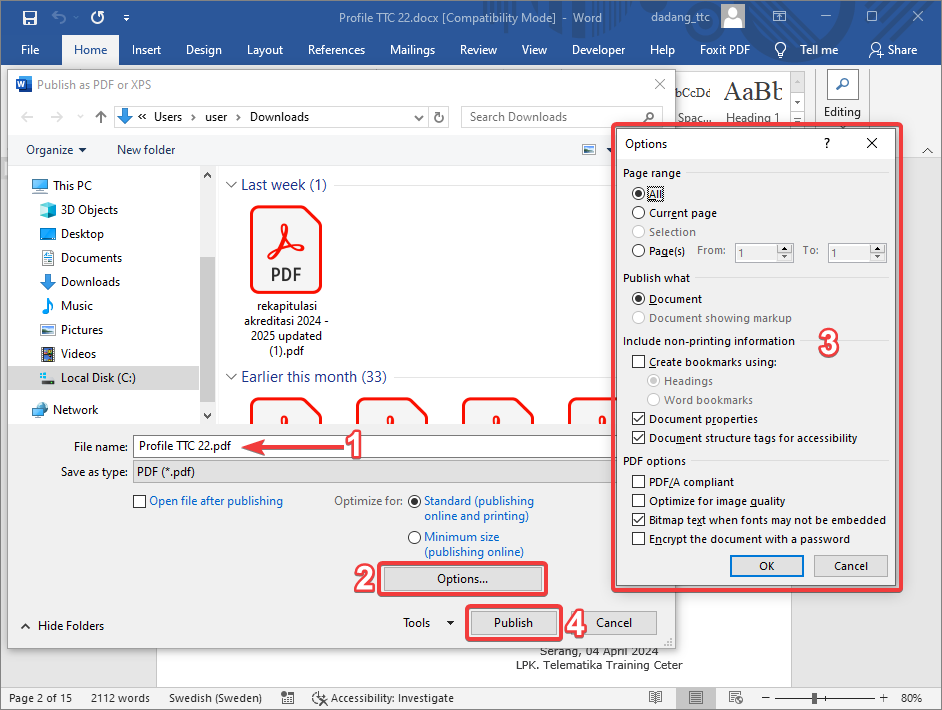Select Current page radio button
This screenshot has height=710, width=942.
pos(638,213)
